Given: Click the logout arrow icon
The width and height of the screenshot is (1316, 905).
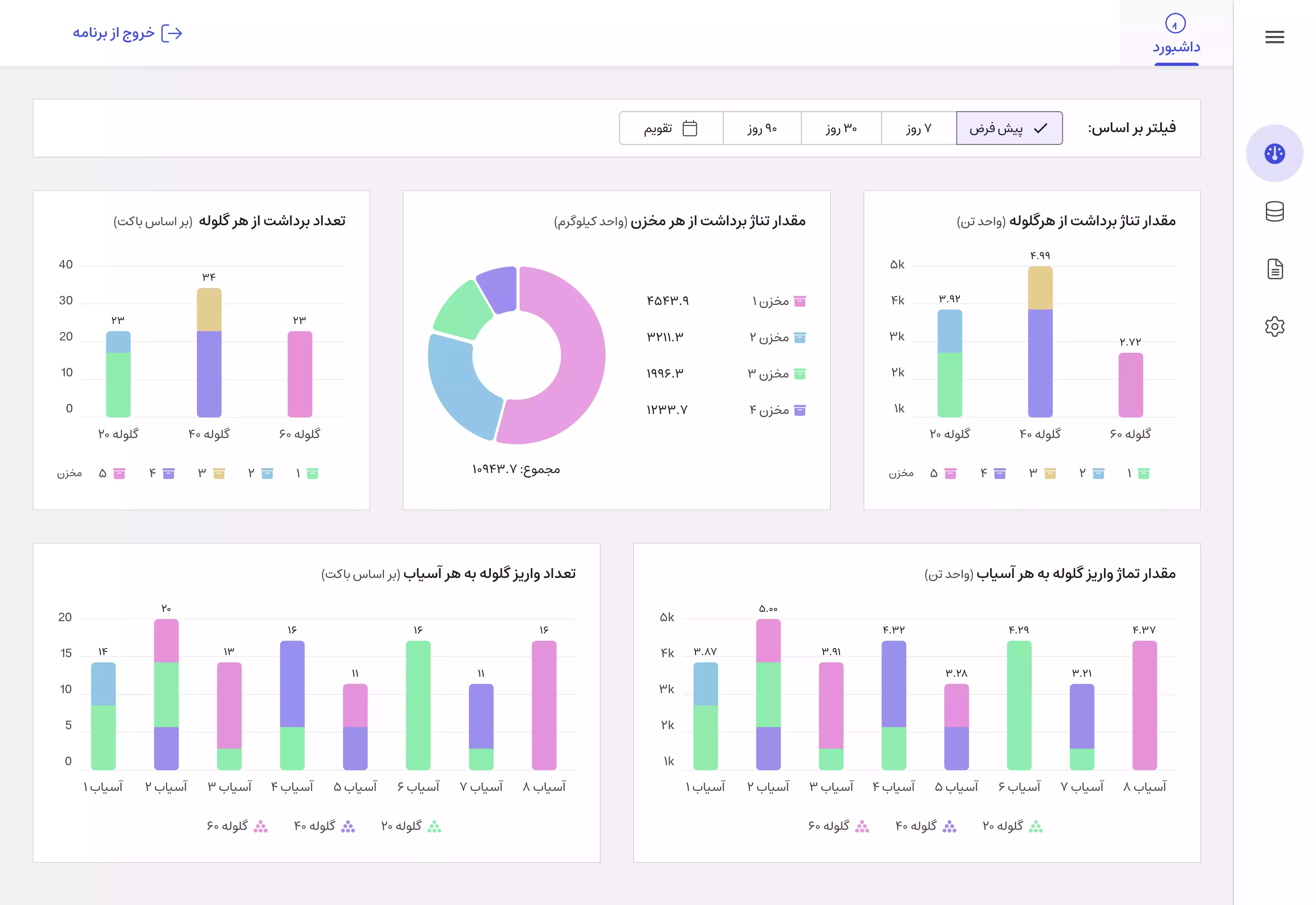Looking at the screenshot, I should point(172,33).
